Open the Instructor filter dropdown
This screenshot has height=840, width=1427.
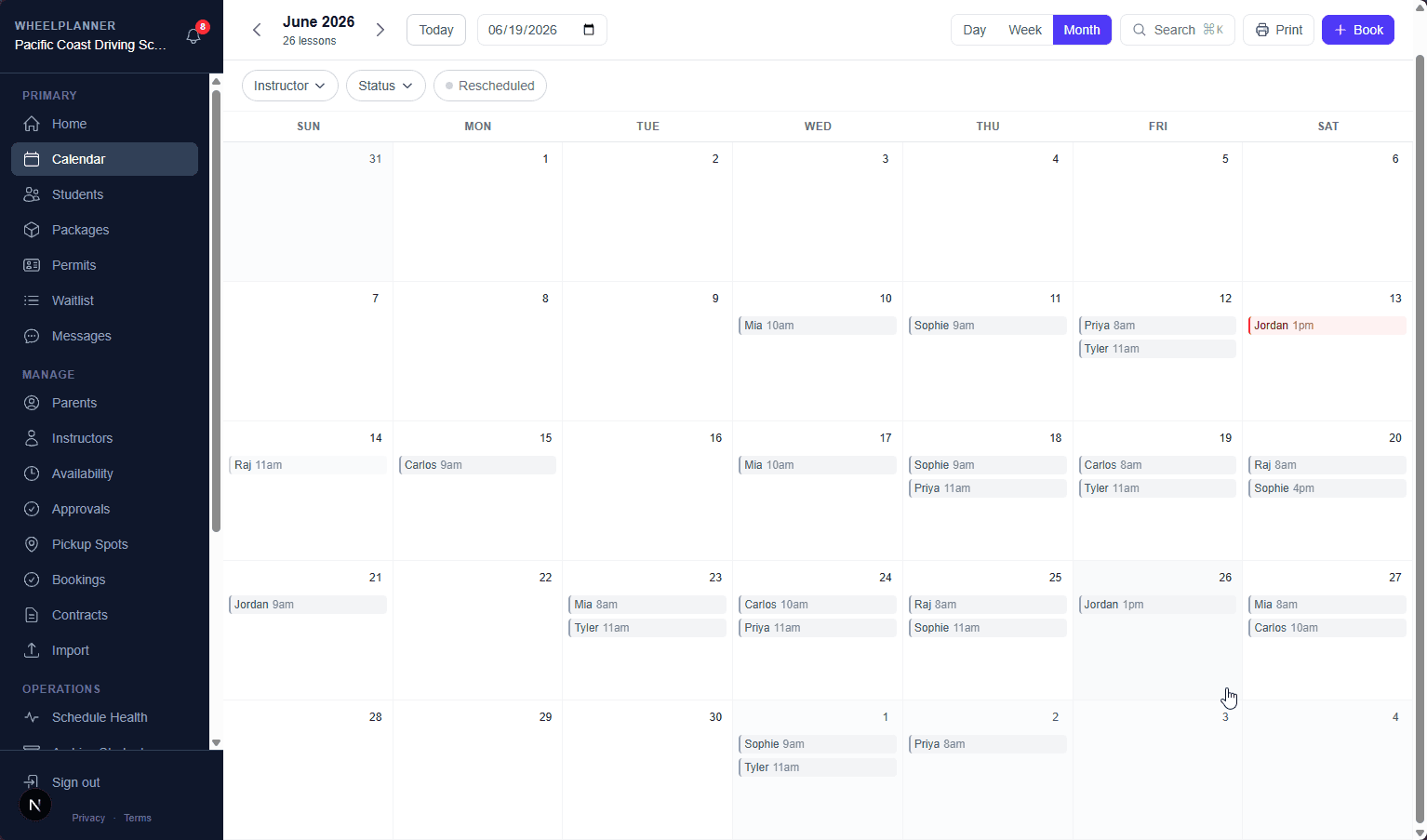[x=289, y=86]
